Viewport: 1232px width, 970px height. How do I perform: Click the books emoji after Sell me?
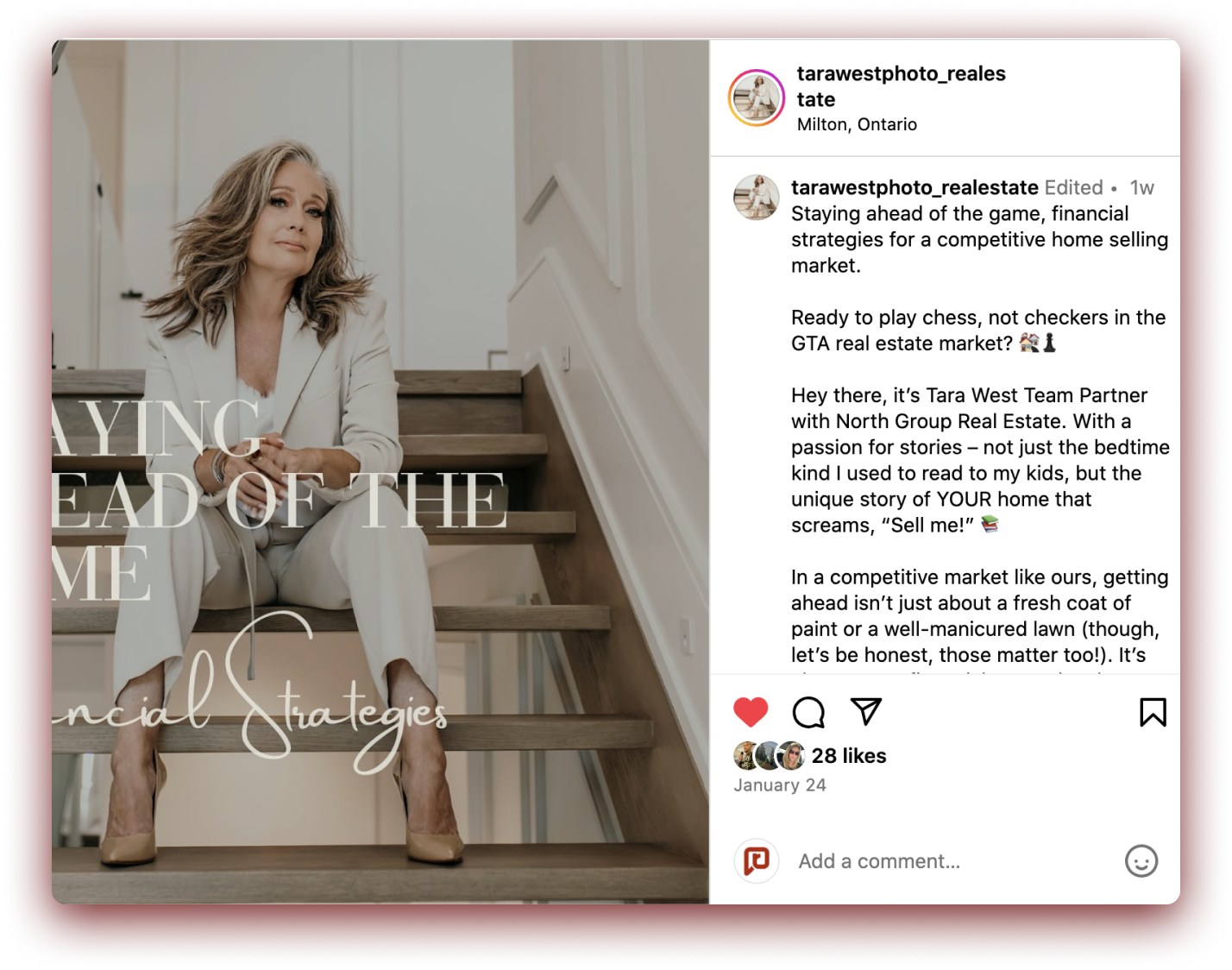click(990, 524)
